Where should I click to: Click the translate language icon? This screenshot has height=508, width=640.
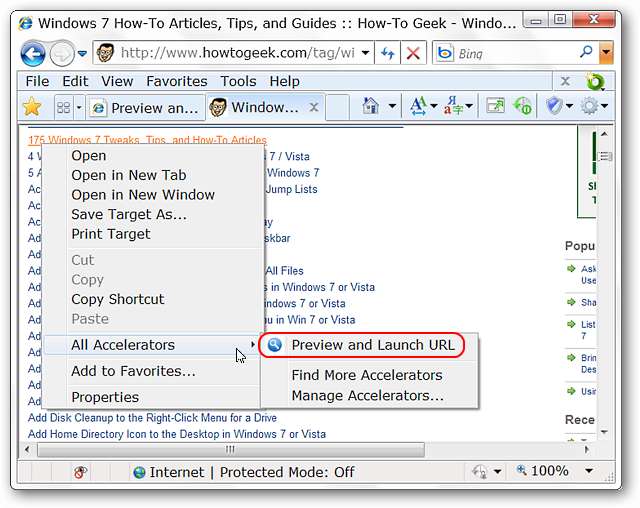pos(453,106)
